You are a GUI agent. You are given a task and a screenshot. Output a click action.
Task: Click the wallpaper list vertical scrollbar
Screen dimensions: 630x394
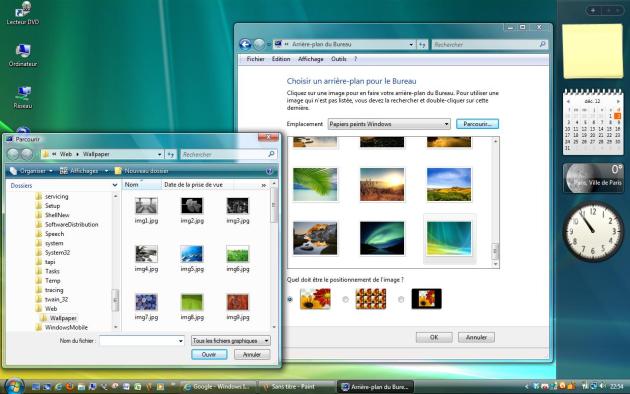pyautogui.click(x=495, y=202)
